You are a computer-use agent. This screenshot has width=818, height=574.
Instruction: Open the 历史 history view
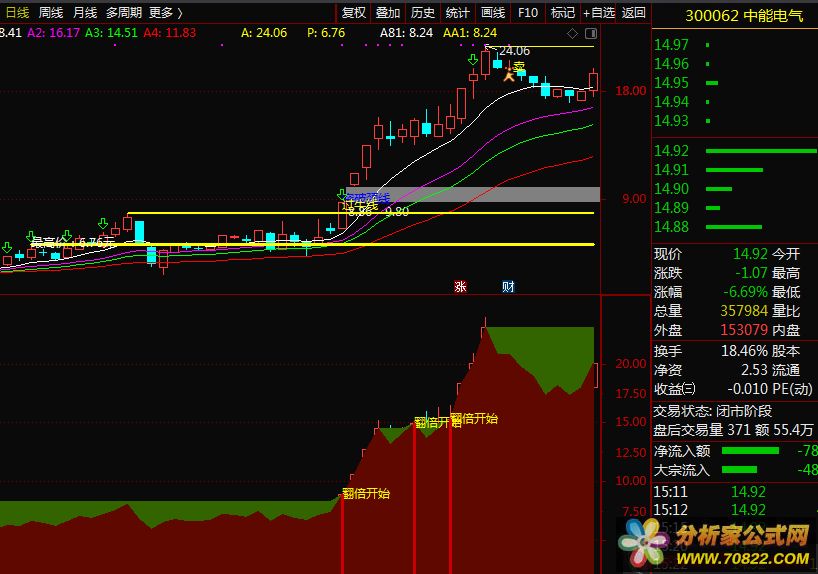(x=423, y=13)
